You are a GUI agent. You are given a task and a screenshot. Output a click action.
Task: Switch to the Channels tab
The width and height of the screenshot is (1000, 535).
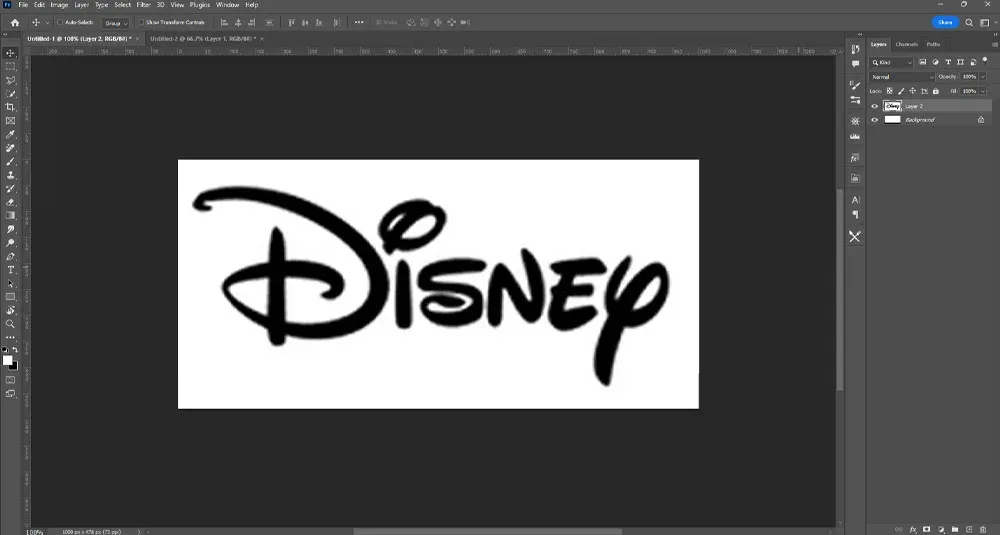pos(906,45)
